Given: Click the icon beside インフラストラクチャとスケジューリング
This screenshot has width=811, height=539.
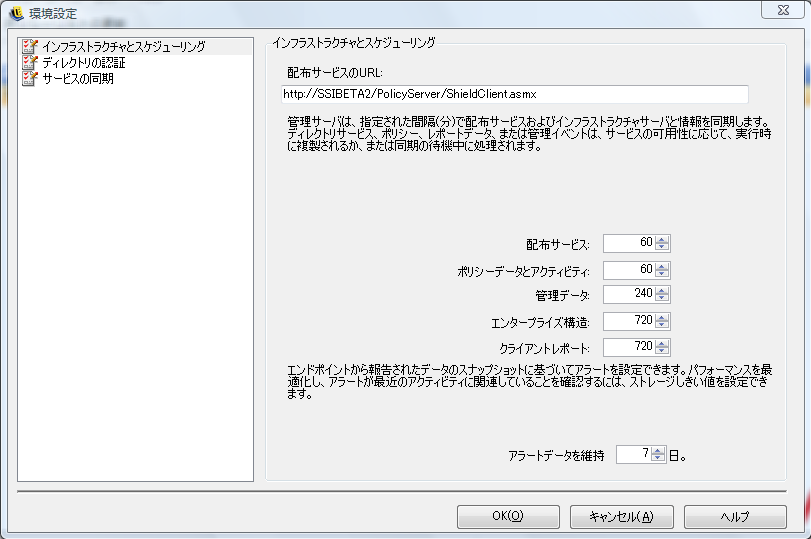Looking at the screenshot, I should pyautogui.click(x=29, y=47).
